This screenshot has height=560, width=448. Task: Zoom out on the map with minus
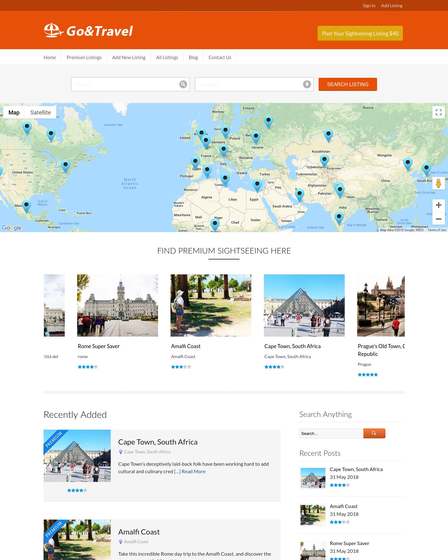[x=438, y=219]
